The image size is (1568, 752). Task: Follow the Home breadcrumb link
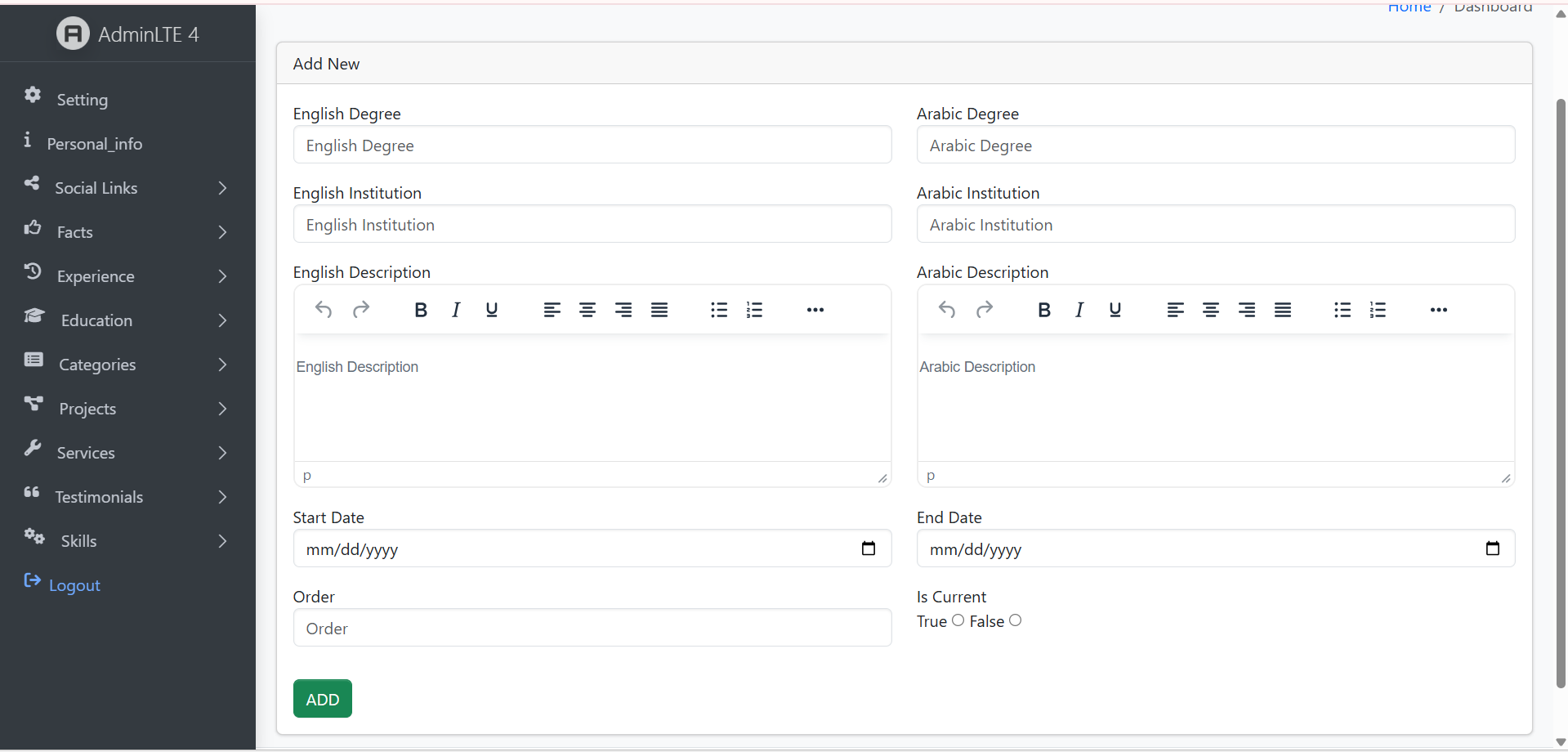pyautogui.click(x=1409, y=7)
